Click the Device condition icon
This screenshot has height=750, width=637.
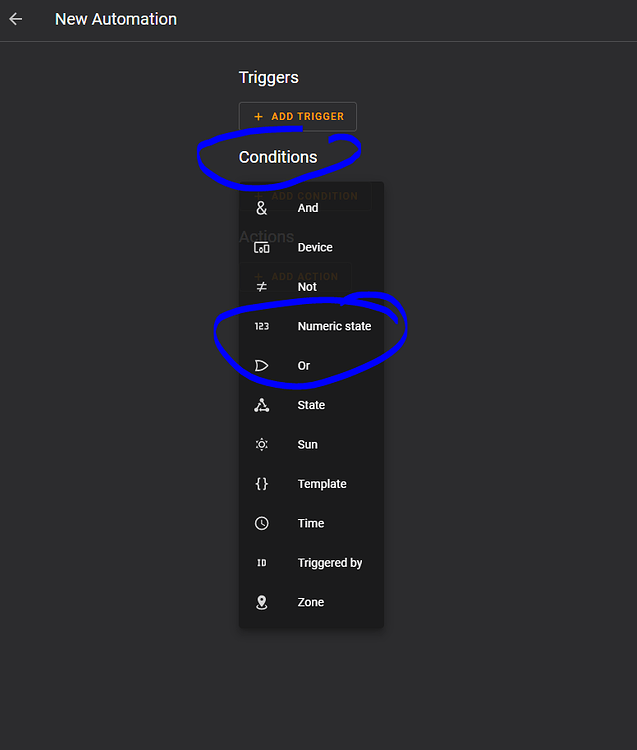pos(262,247)
